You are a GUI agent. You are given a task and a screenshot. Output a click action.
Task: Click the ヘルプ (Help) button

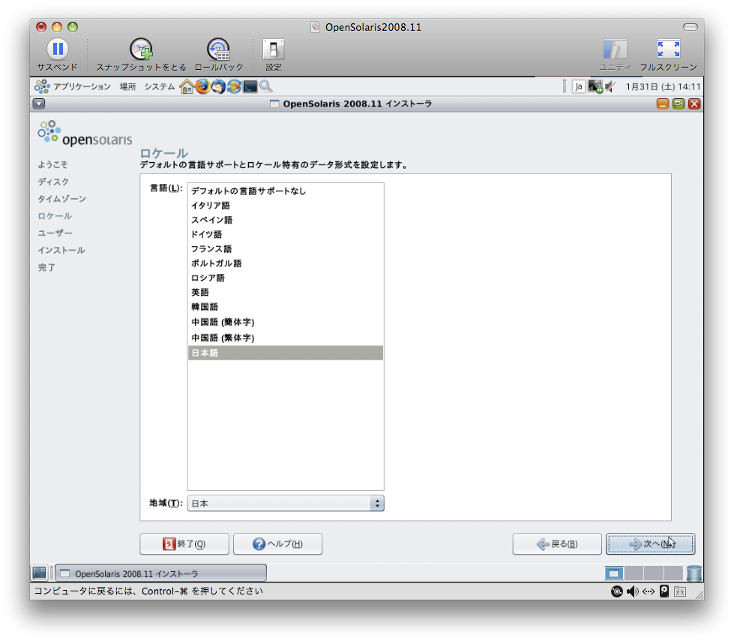(x=278, y=544)
